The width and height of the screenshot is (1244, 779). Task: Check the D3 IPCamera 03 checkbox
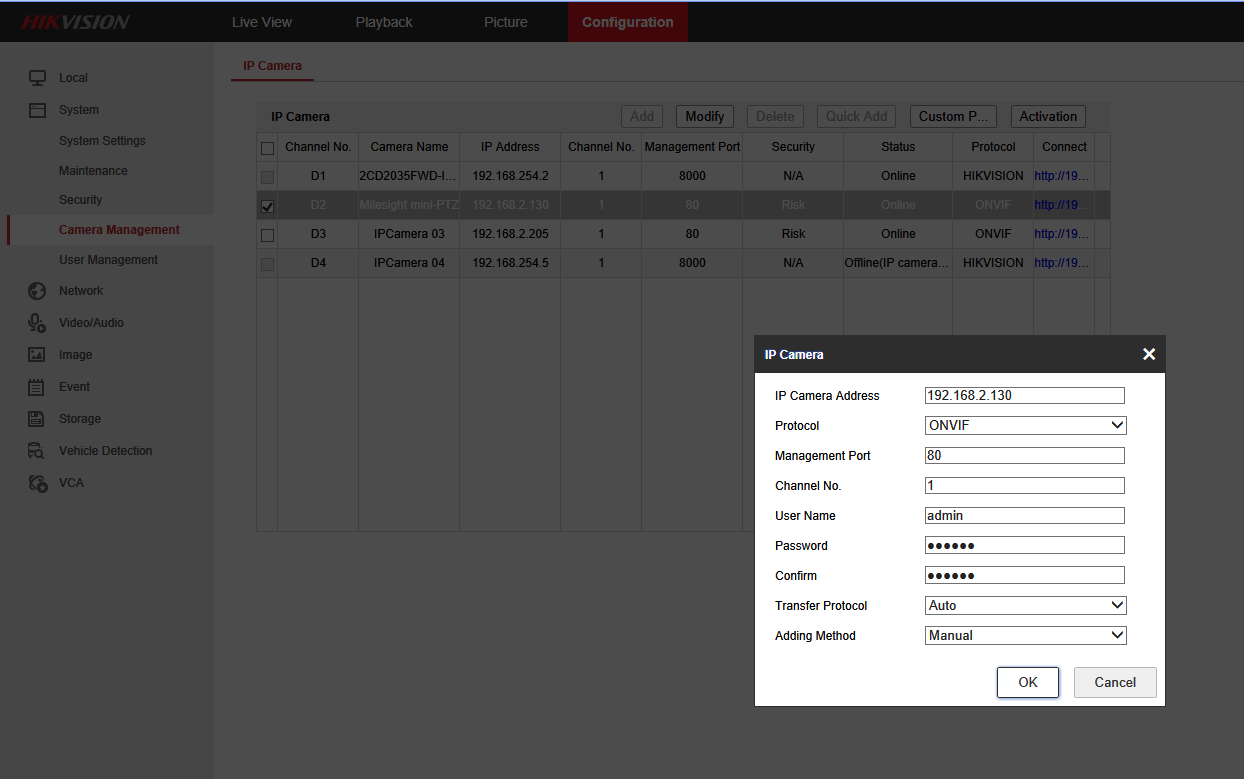point(267,235)
